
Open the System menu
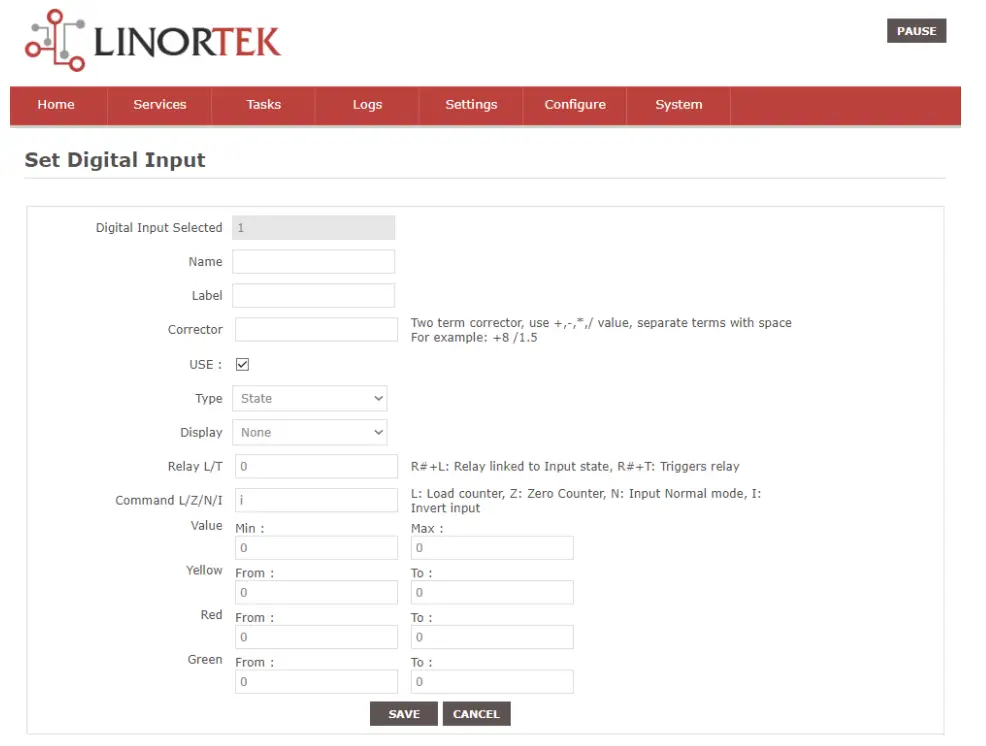679,105
